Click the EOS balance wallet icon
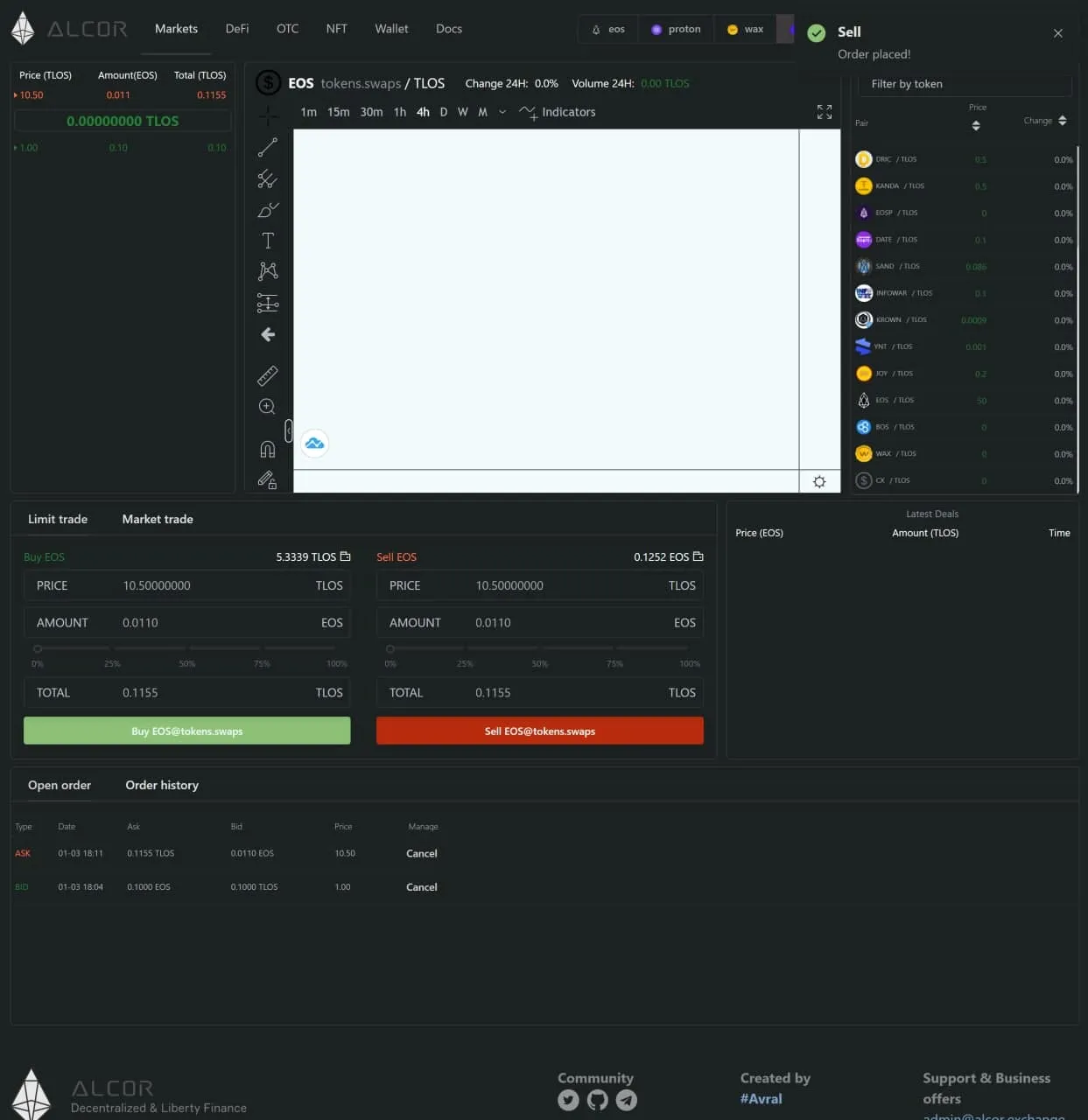This screenshot has height=1120, width=1088. (x=698, y=556)
